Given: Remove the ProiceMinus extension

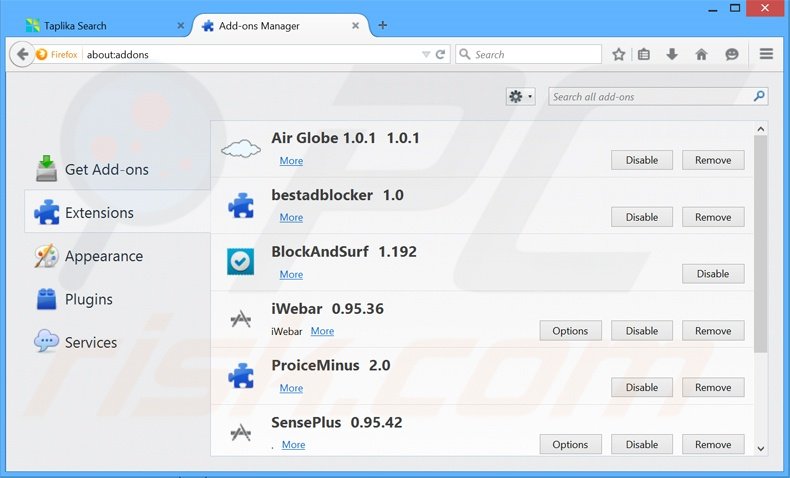Looking at the screenshot, I should [713, 387].
